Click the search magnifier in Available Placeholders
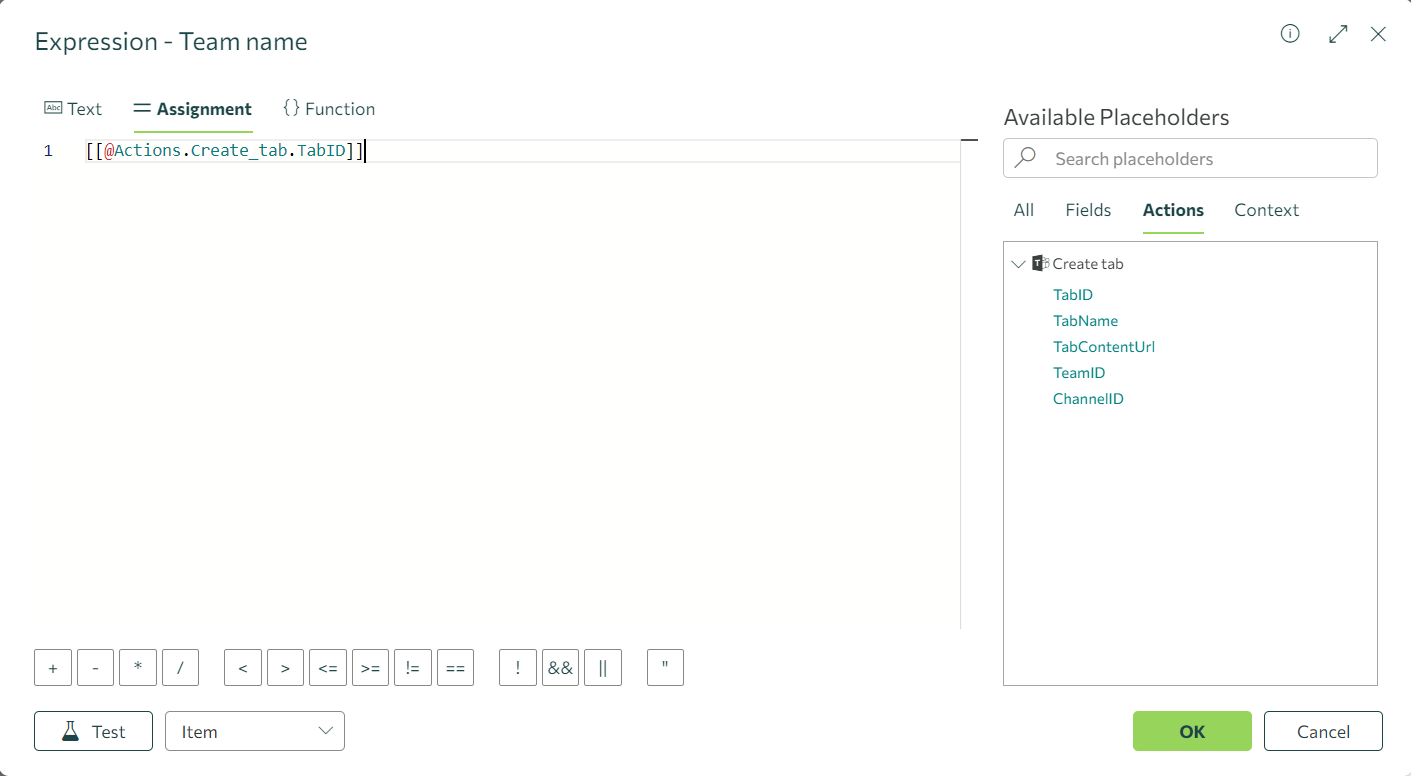The width and height of the screenshot is (1411, 776). [1025, 158]
